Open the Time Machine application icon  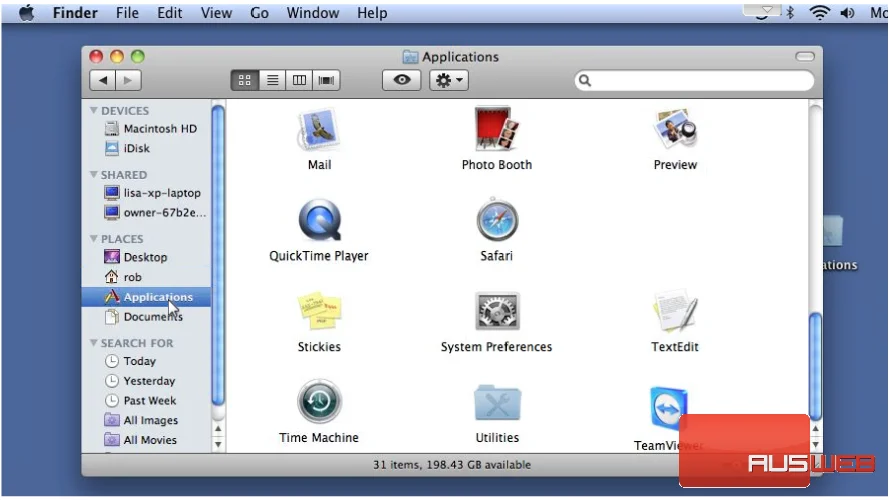click(319, 401)
